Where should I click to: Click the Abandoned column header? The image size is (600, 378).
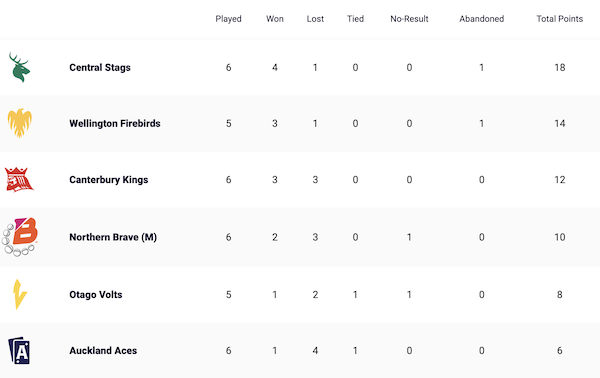481,19
